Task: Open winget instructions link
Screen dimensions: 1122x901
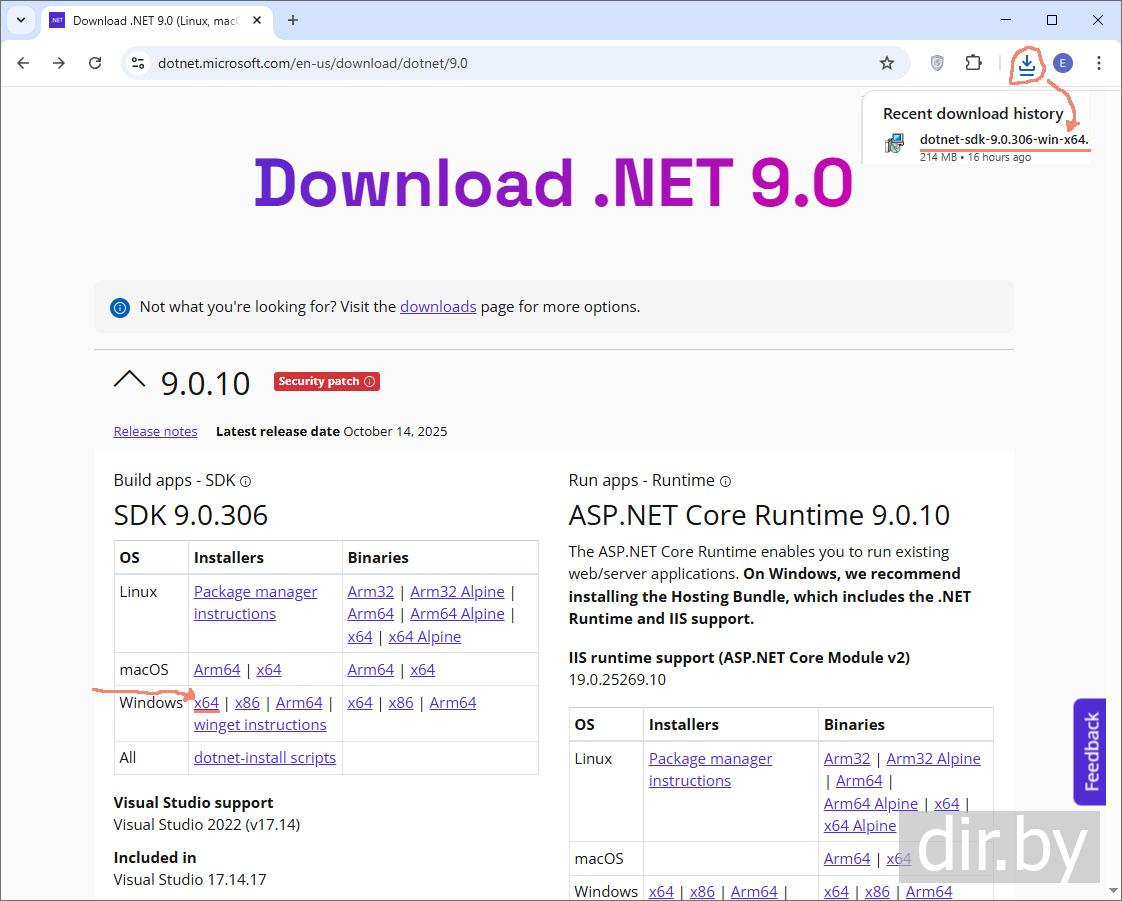Action: [x=260, y=725]
